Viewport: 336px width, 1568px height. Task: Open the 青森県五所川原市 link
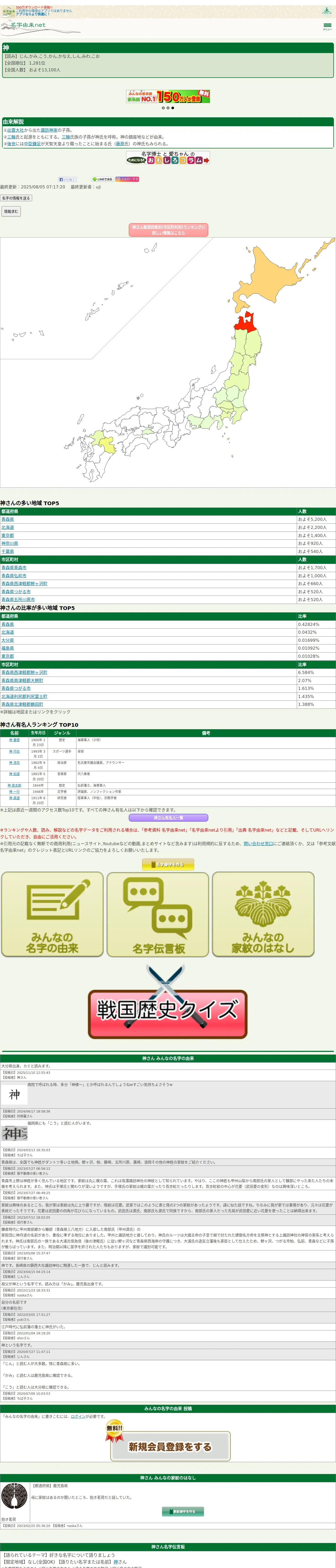[x=18, y=599]
